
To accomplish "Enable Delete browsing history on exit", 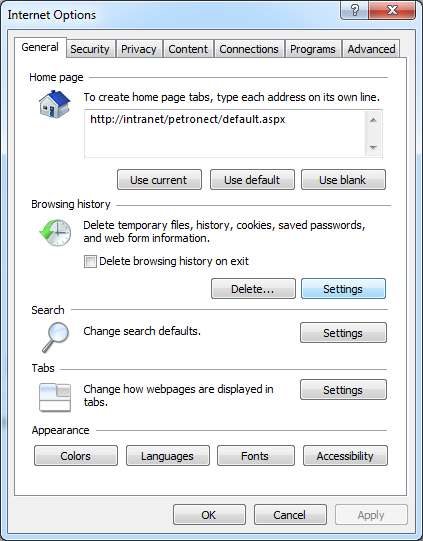I will click(x=90, y=262).
